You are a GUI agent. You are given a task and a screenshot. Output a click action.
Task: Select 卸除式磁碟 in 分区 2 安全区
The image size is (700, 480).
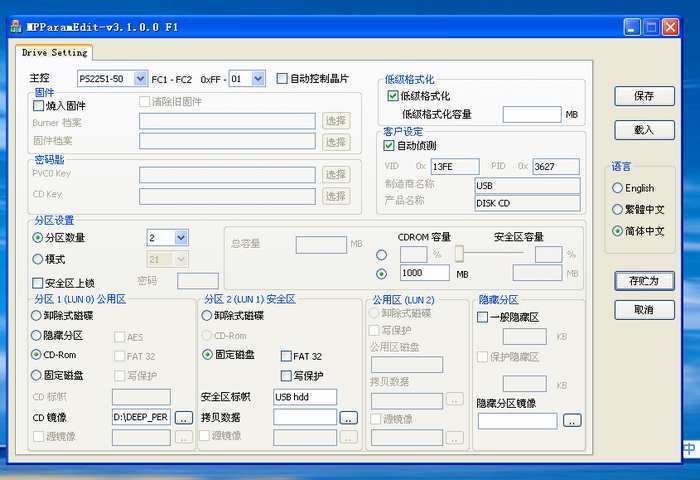tap(207, 315)
